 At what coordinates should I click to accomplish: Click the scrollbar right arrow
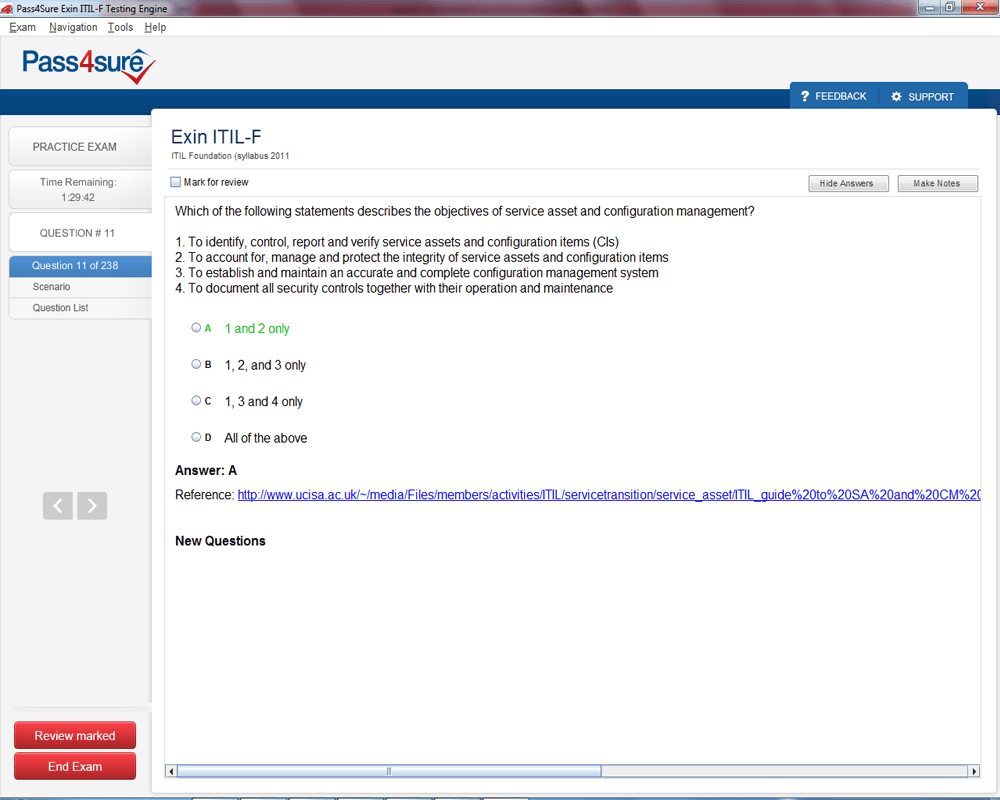[x=974, y=771]
